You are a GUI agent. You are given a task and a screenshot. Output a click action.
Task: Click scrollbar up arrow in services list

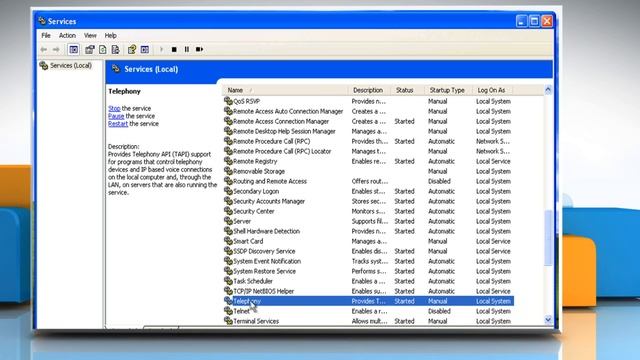[548, 90]
